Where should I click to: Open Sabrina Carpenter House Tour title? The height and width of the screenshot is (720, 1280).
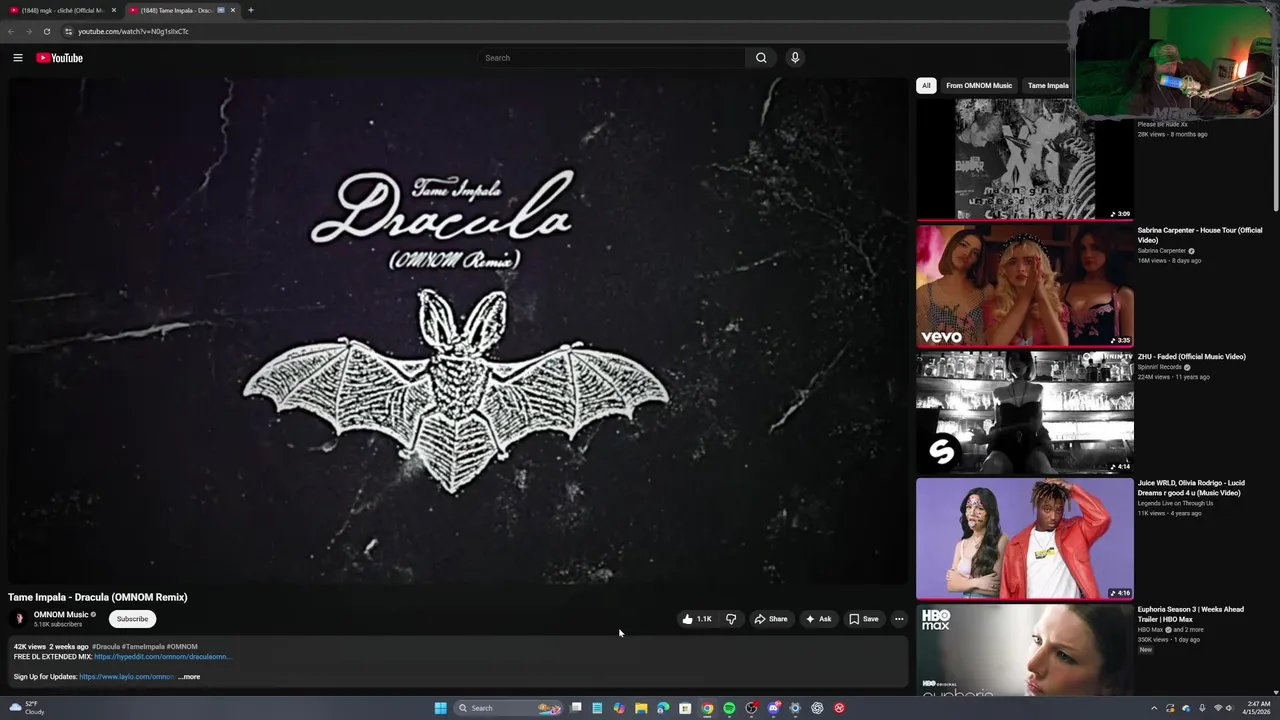(1199, 235)
